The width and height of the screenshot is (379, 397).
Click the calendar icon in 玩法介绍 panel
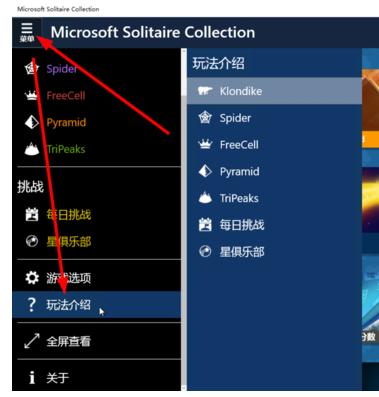[205, 225]
